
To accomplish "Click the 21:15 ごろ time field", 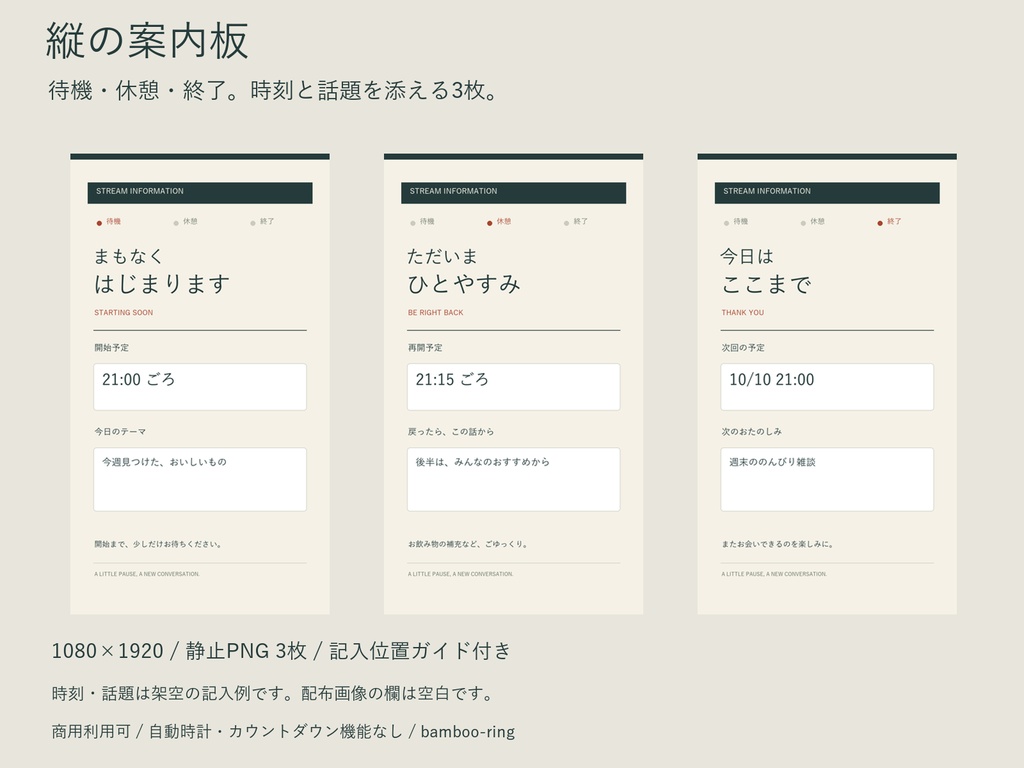I will pyautogui.click(x=513, y=387).
